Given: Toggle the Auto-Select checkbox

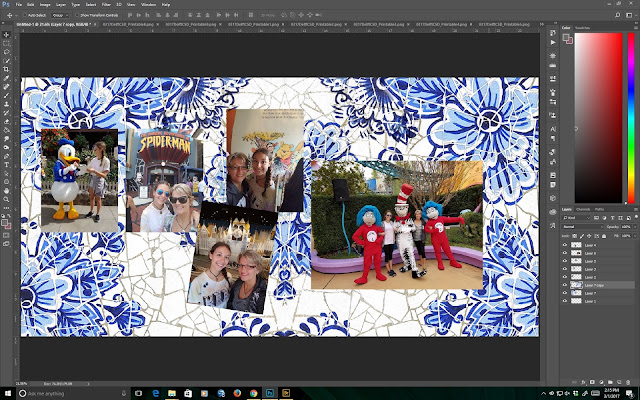Looking at the screenshot, I should (x=25, y=15).
